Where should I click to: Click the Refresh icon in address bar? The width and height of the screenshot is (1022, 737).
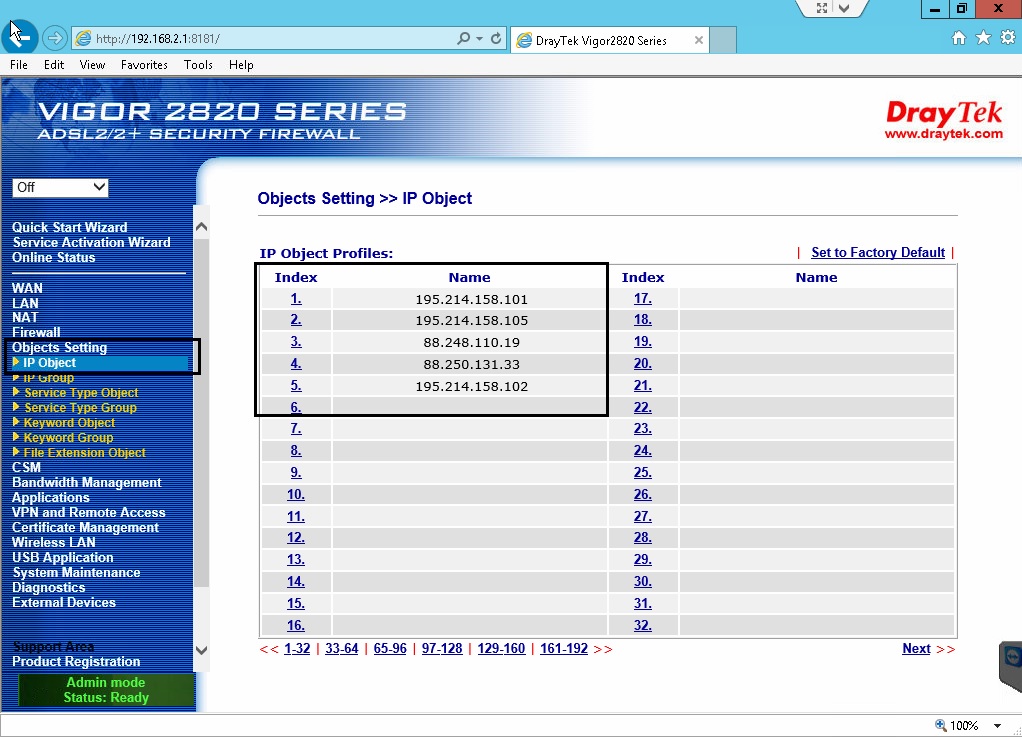pos(496,39)
